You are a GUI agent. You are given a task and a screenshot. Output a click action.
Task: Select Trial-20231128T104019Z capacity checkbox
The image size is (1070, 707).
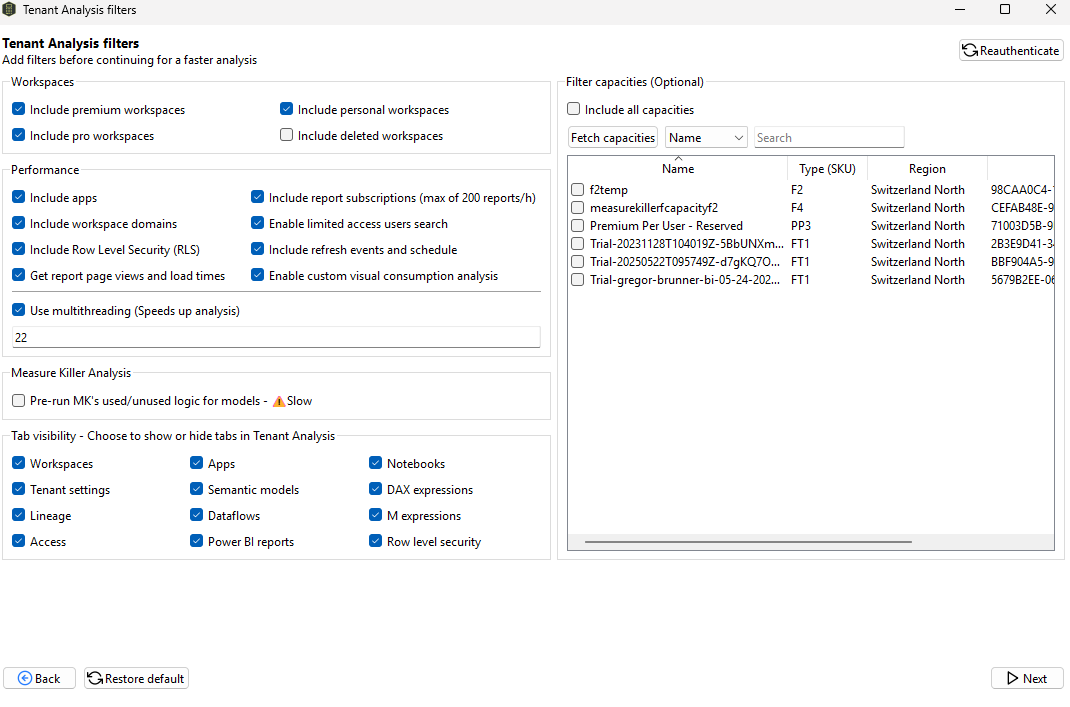coord(577,244)
